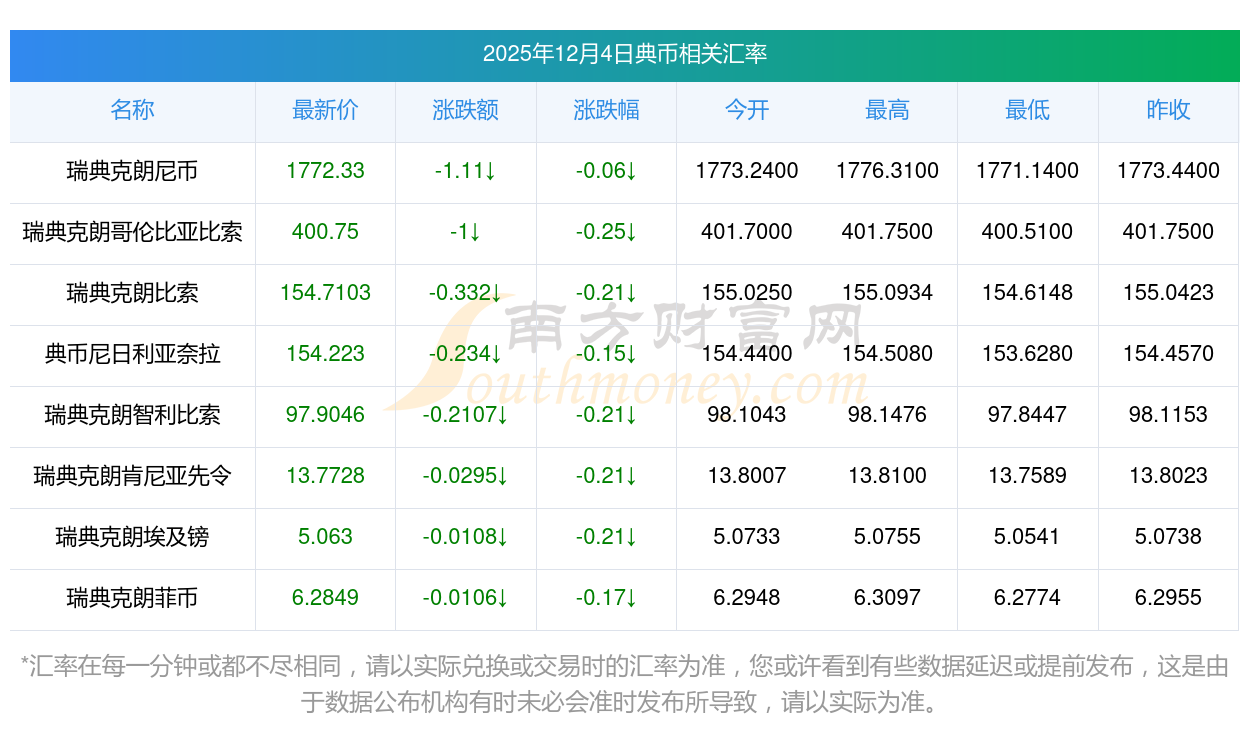
Task: Click the row name 瑞典克朗埃及镑
Action: pyautogui.click(x=133, y=537)
